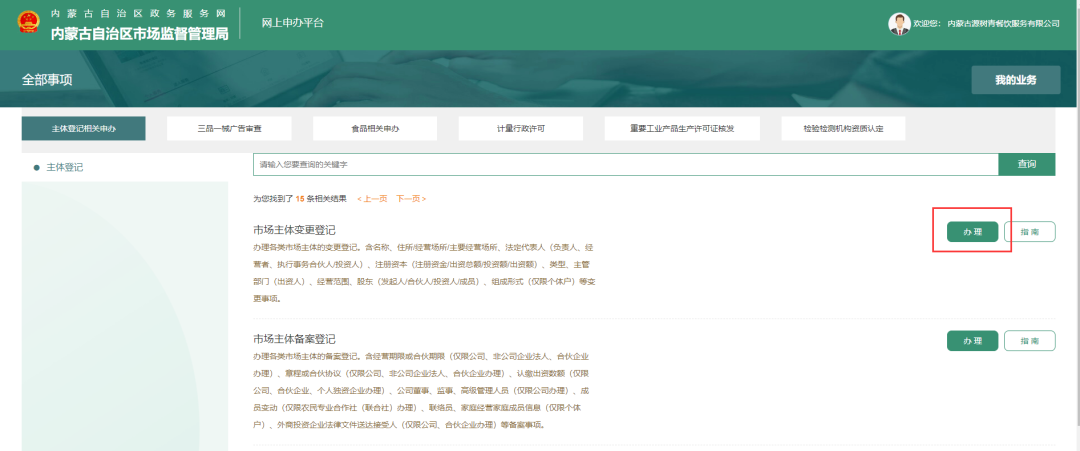Image resolution: width=1080 pixels, height=451 pixels.
Task: Click the 内蒙古自治区政务服务网 header text
Action: 138,14
